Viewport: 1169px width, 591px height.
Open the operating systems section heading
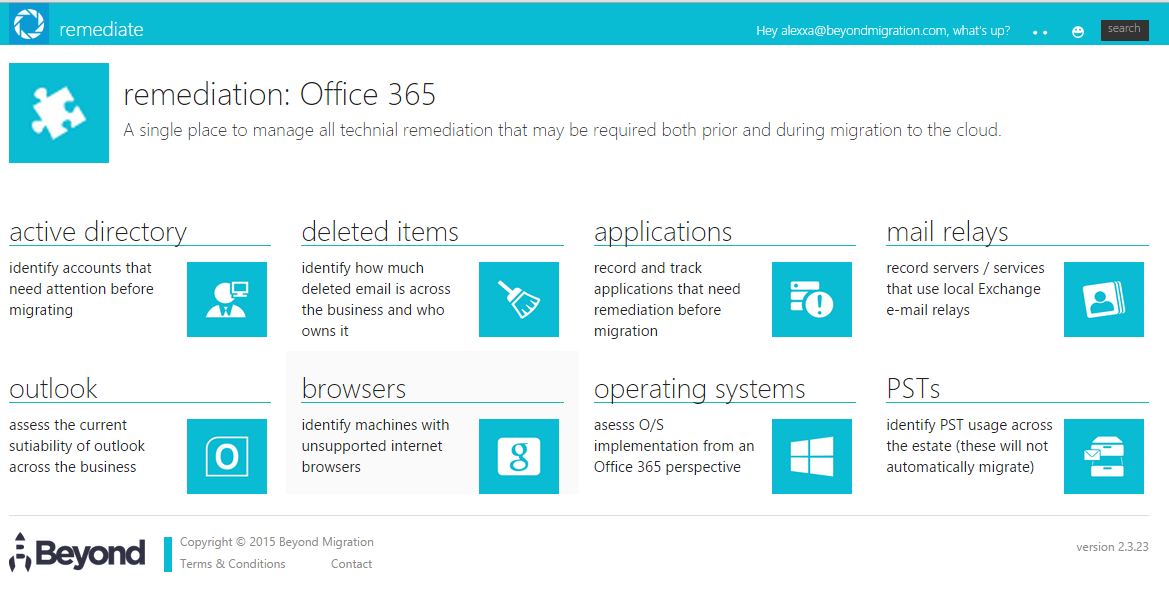699,389
